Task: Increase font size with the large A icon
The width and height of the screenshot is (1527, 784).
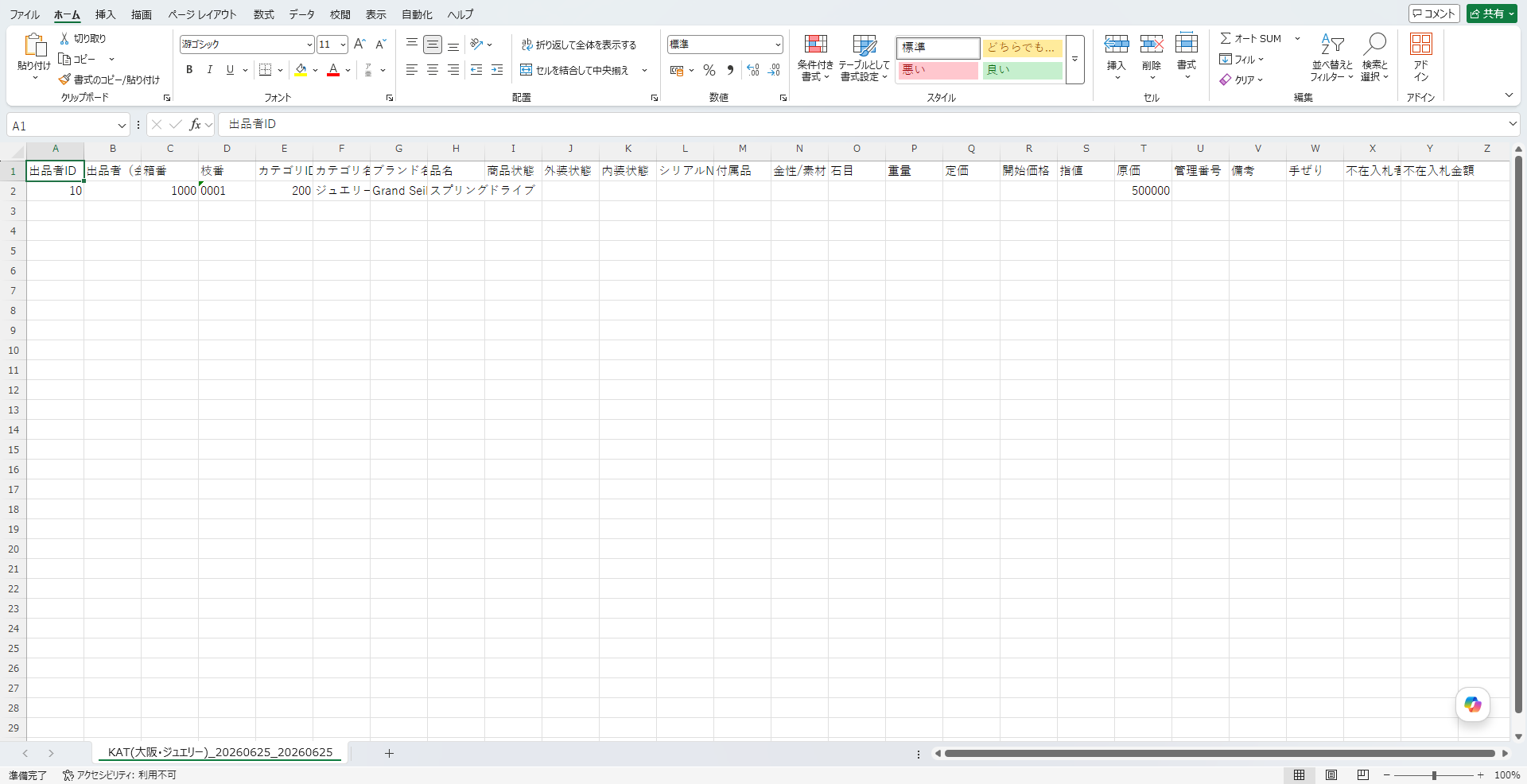Action: (x=359, y=45)
